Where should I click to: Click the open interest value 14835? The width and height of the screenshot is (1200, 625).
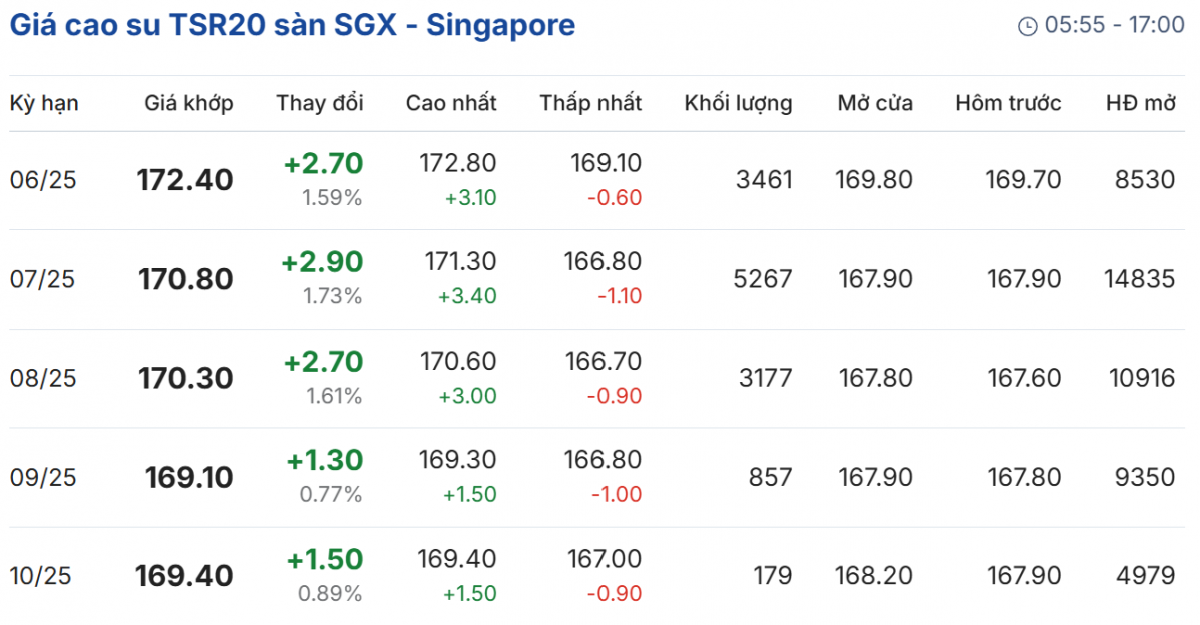point(1140,279)
